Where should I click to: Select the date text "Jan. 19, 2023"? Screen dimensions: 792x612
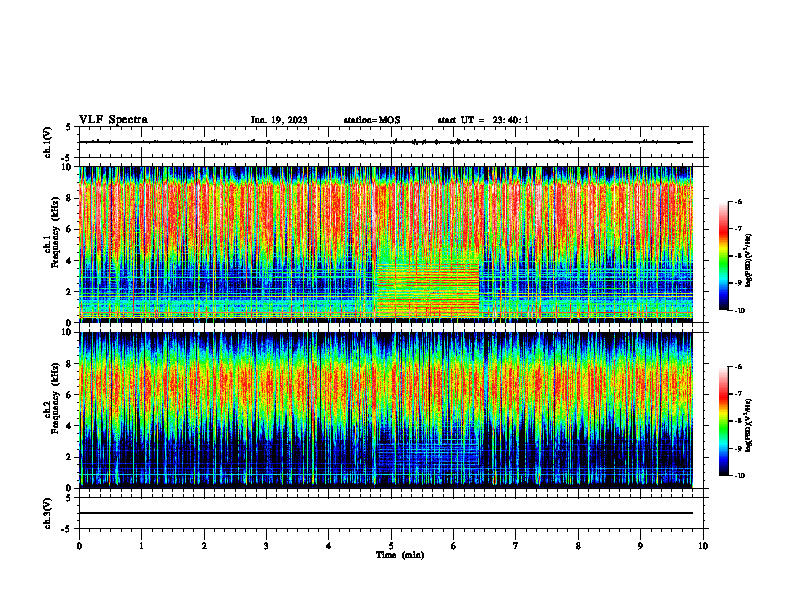tap(279, 120)
